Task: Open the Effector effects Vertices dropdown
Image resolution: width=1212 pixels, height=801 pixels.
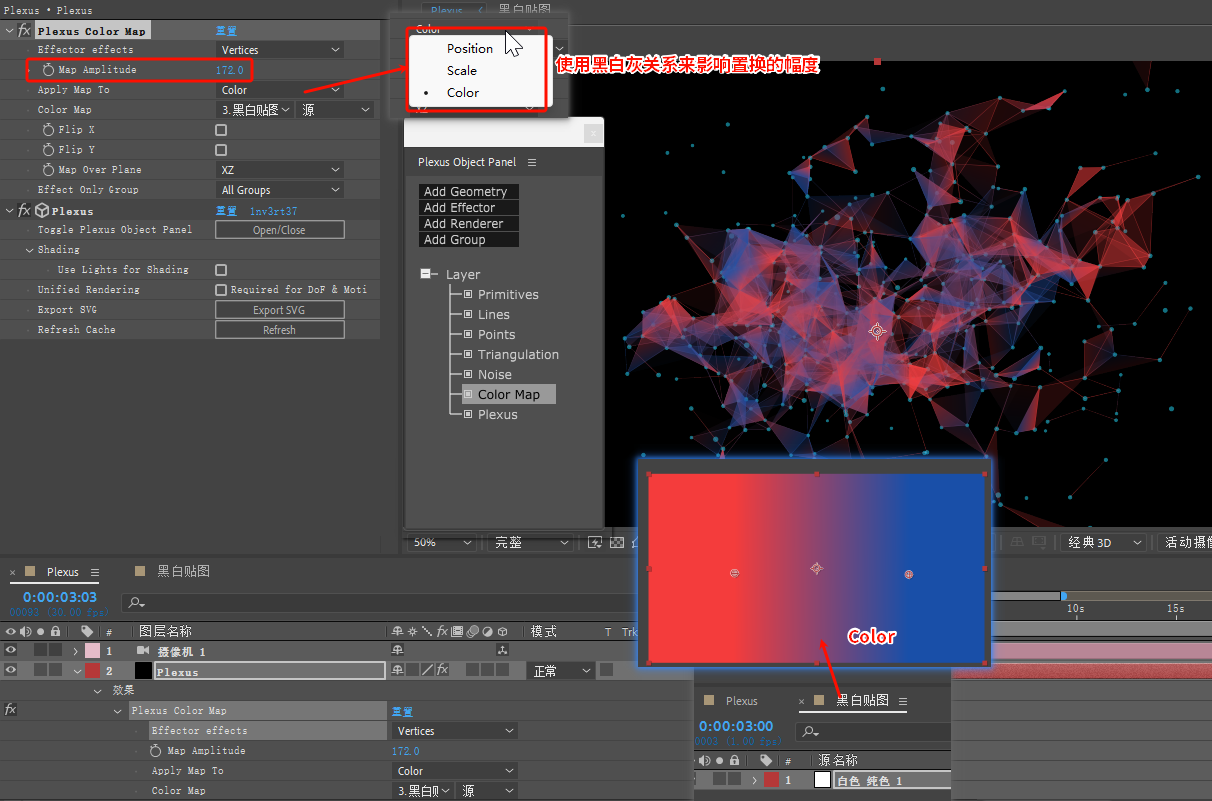Action: pyautogui.click(x=280, y=50)
